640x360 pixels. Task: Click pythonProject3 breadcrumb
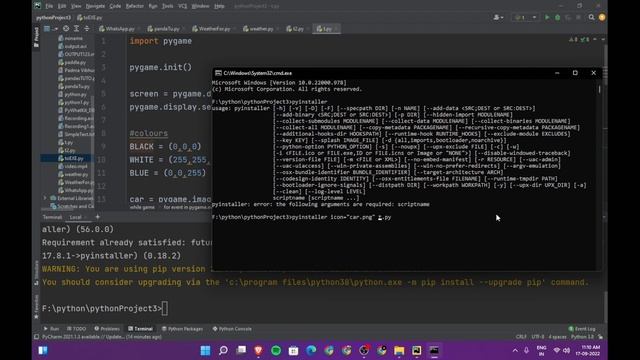coord(53,18)
